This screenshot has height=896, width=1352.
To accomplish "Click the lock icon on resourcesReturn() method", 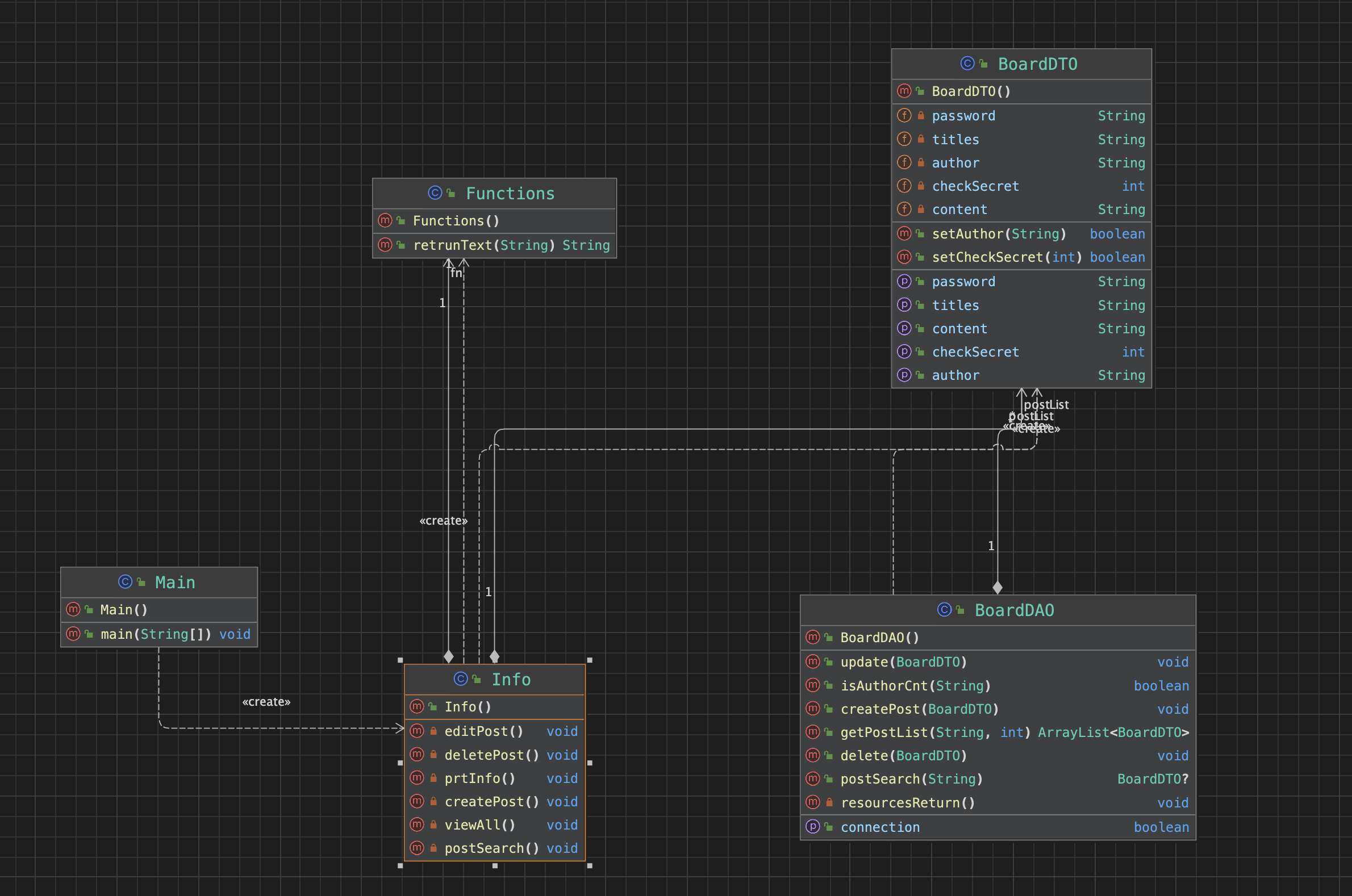I will (x=829, y=802).
